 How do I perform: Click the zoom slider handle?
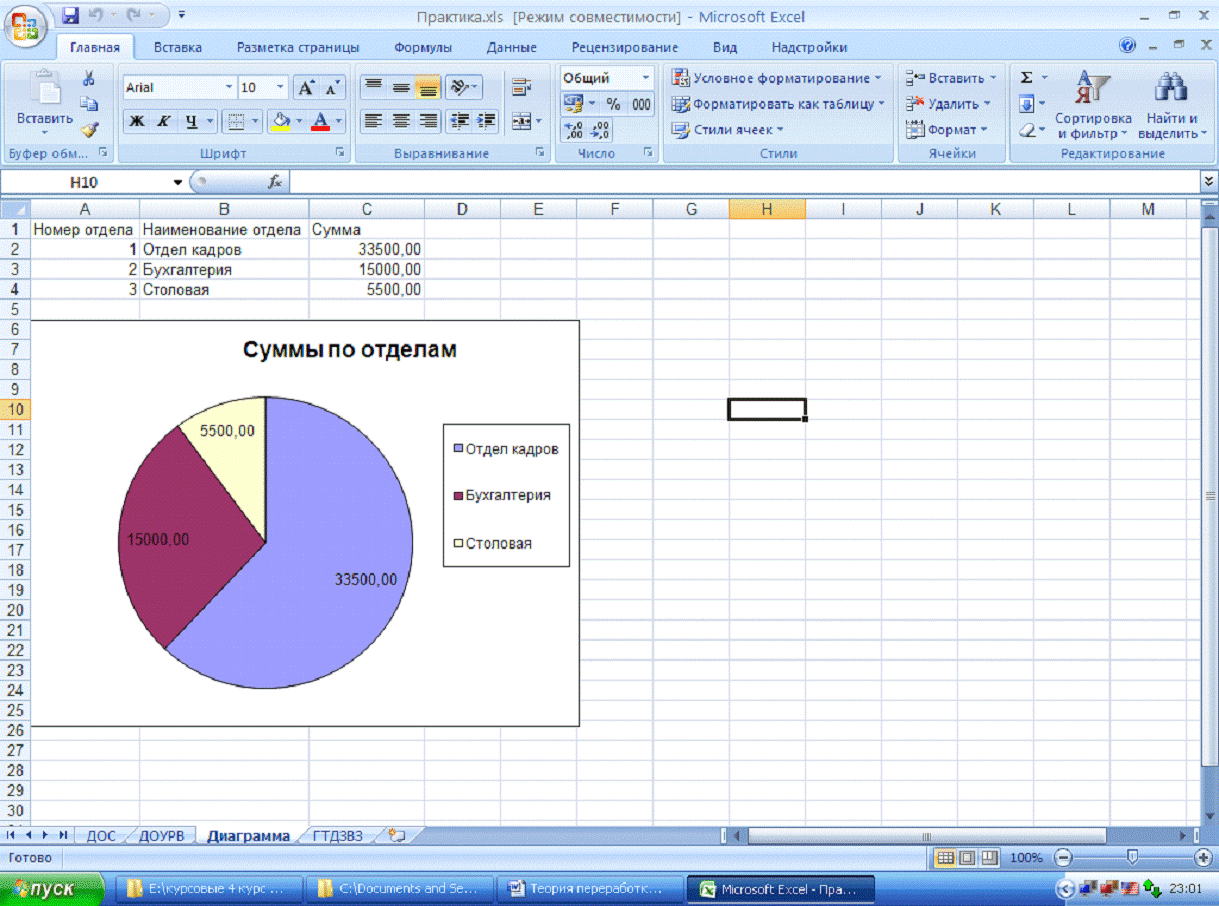pos(1132,857)
